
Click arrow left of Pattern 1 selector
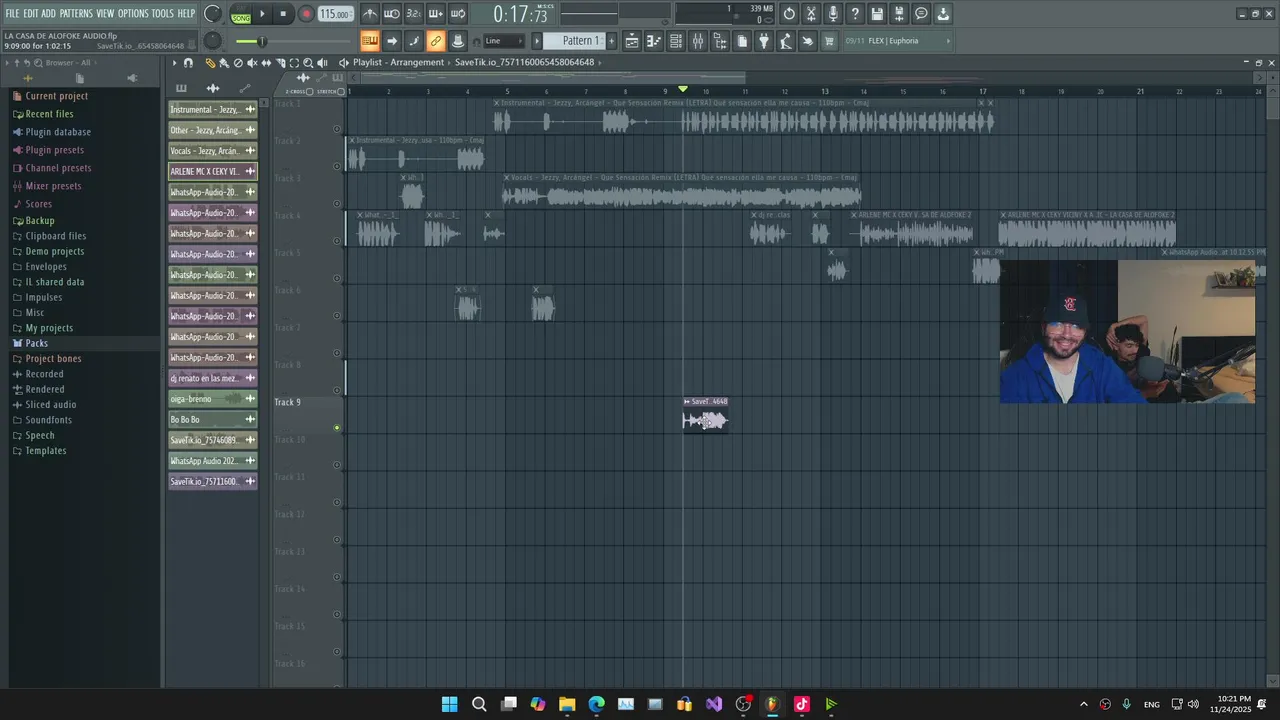[537, 41]
